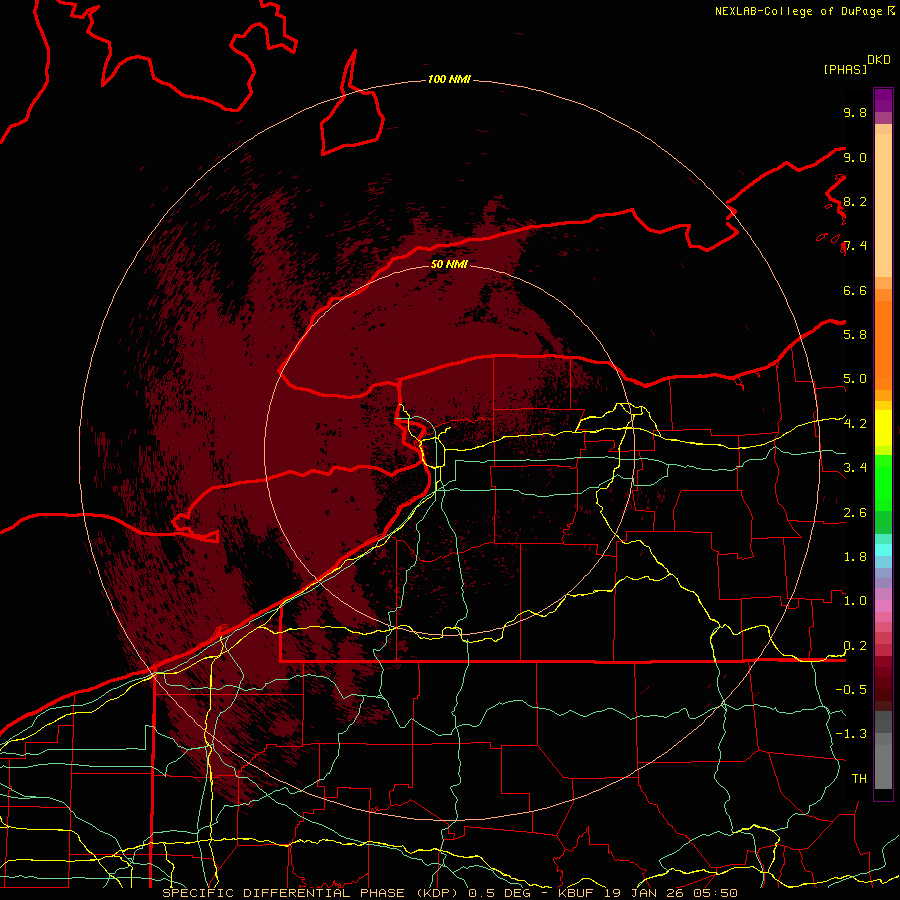Image resolution: width=900 pixels, height=900 pixels.
Task: Click the 19 JAN 26 05:50 timestamp
Action: (670, 893)
